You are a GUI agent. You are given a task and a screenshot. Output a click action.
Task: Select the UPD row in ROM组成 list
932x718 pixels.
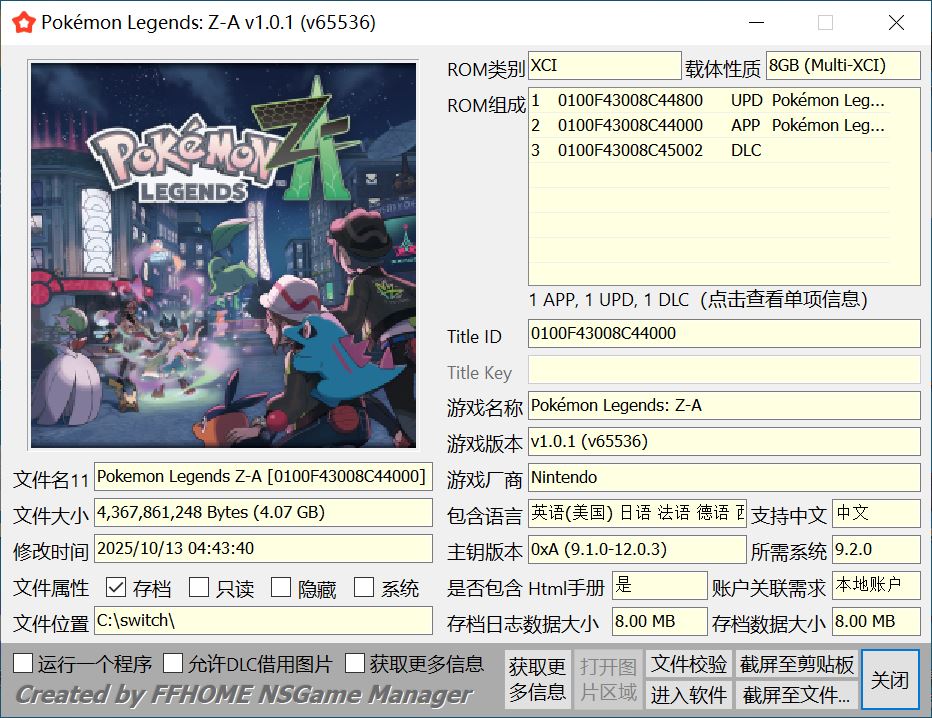coord(708,100)
